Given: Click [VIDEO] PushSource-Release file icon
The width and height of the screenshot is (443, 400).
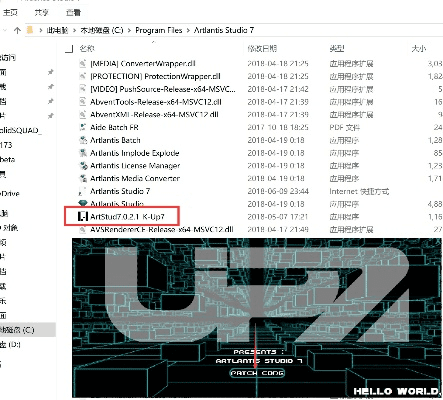Looking at the screenshot, I should coord(83,89).
